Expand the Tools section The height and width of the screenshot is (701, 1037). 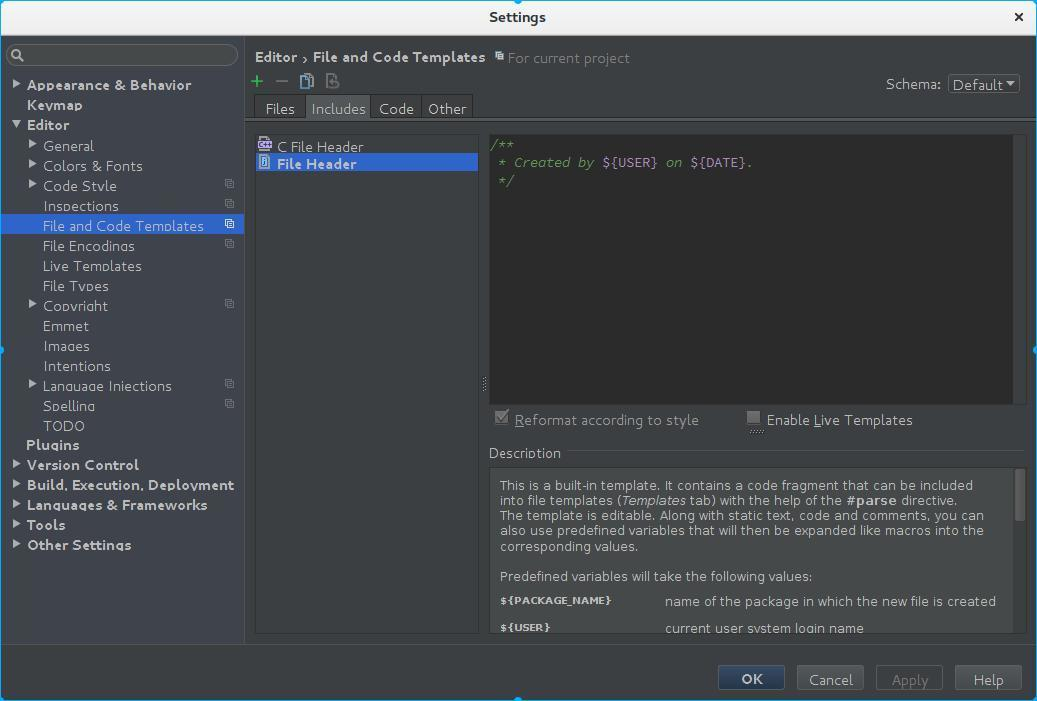click(17, 524)
